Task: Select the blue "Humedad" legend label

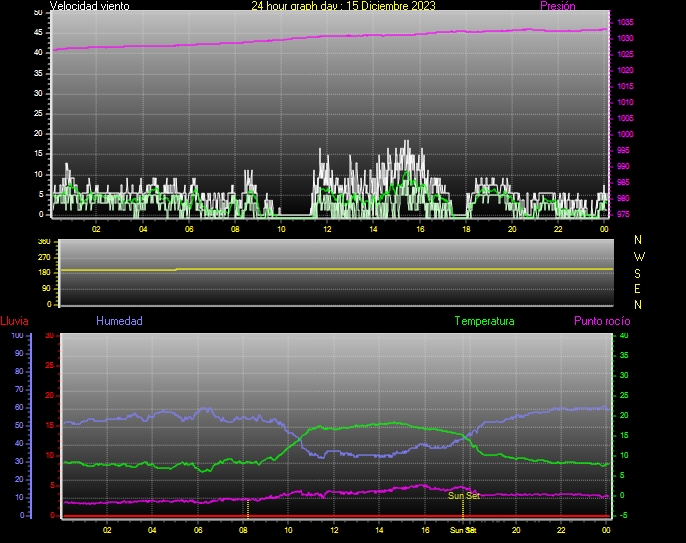Action: coord(119,321)
